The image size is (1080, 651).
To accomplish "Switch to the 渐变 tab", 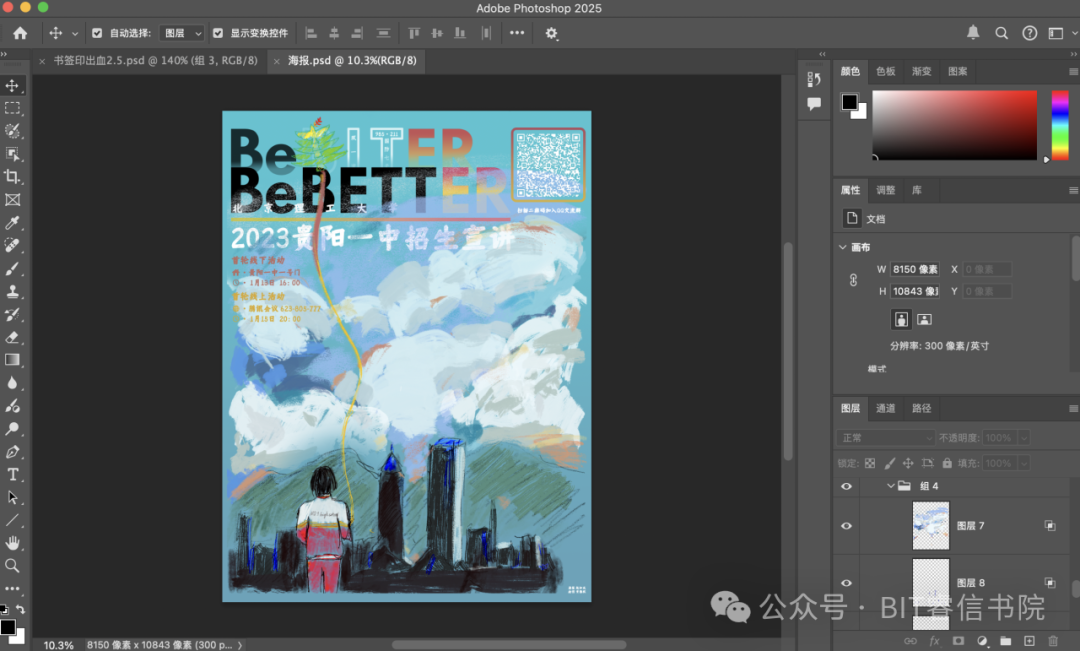I will point(922,72).
